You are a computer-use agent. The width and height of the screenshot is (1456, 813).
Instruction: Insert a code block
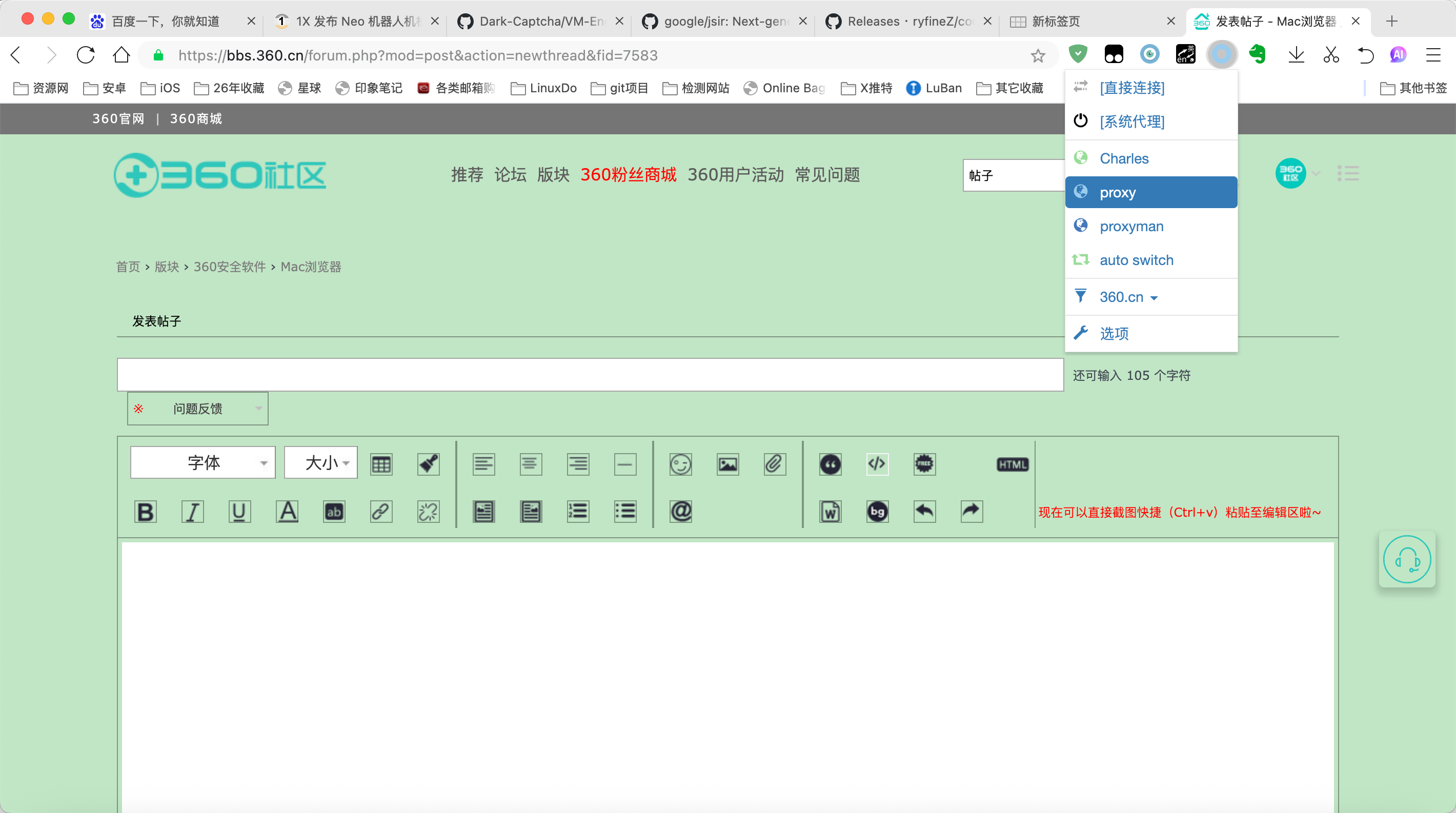coord(877,464)
